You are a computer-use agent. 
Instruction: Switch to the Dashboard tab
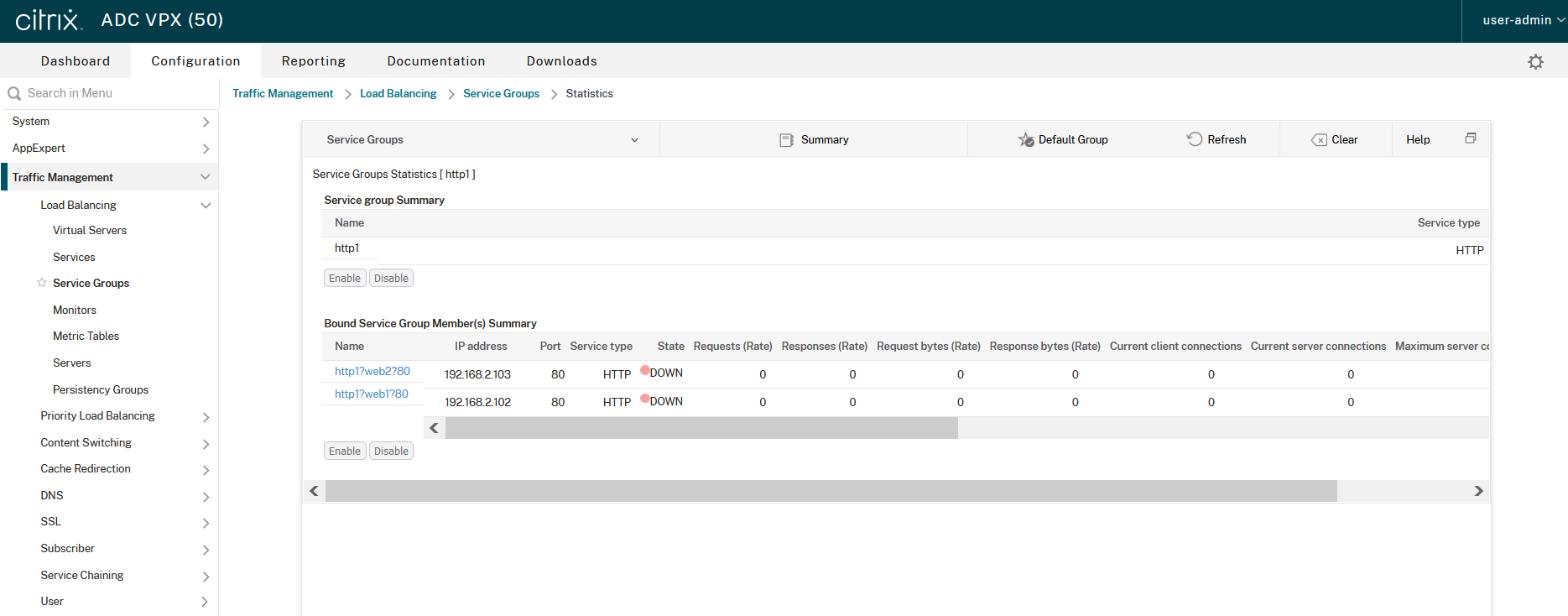76,61
